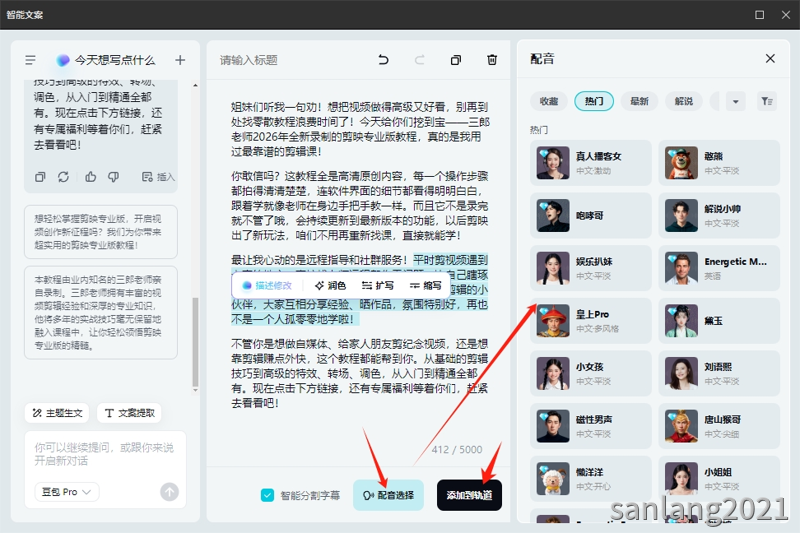Select the 小姐姐 voice

pyautogui.click(x=719, y=478)
